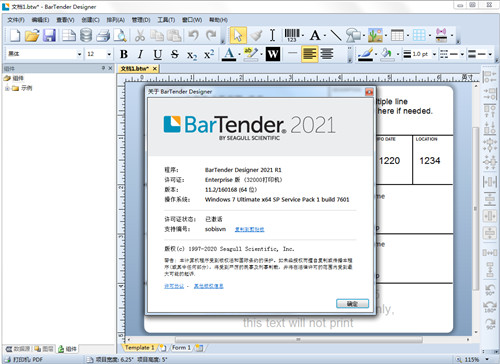Screen dimensions: 500x364
Task: Redo the action with the redo arrow
Action: pos(211,35)
